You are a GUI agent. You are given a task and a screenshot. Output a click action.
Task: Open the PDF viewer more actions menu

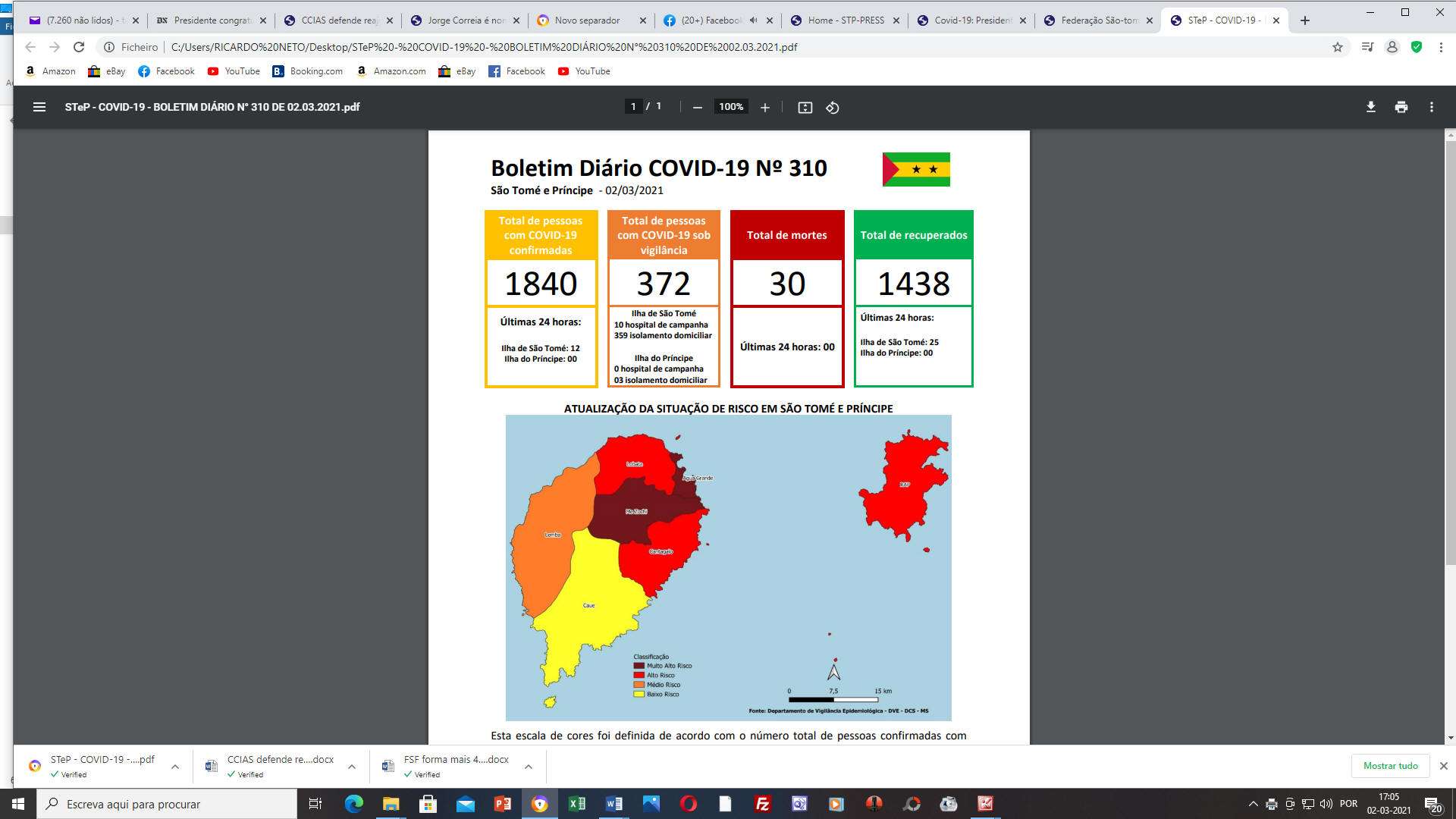1431,107
